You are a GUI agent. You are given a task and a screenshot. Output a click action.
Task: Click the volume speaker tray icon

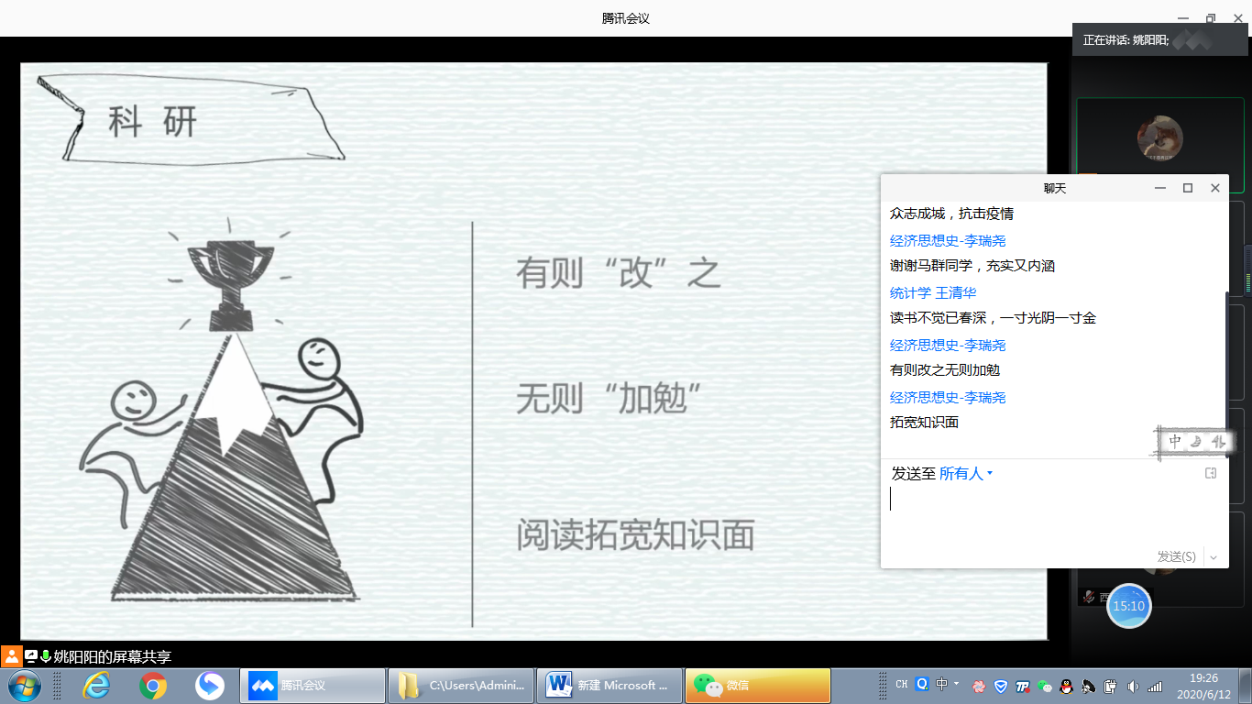[x=1132, y=686]
